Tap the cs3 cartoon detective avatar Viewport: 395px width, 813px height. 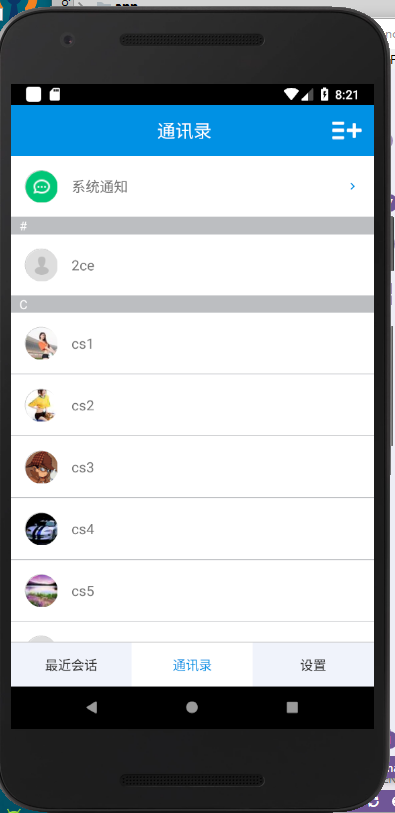click(41, 467)
